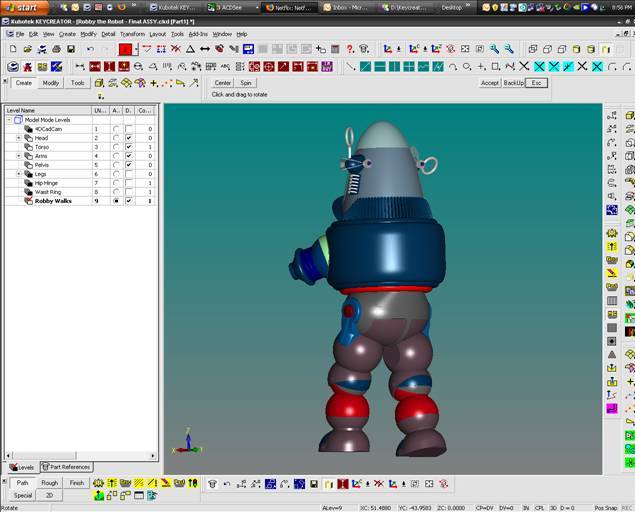Toggle display checkbox for 4DCadCam level
Screen dimensions: 635x512
(x=128, y=129)
